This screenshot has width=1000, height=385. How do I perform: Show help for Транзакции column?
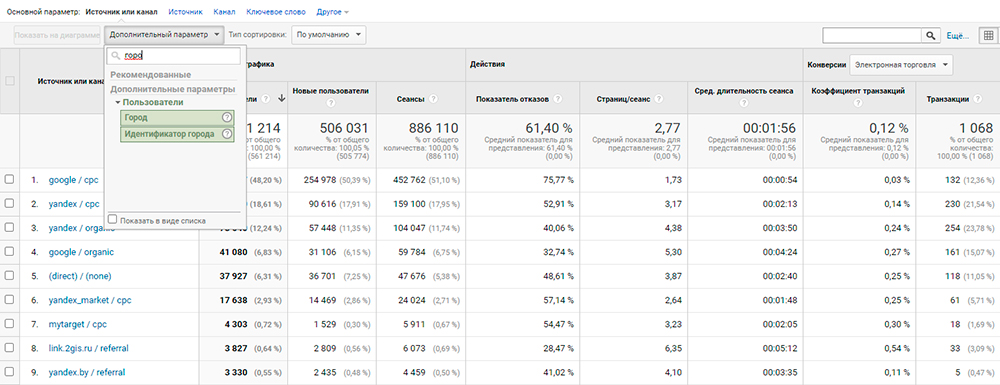[977, 99]
